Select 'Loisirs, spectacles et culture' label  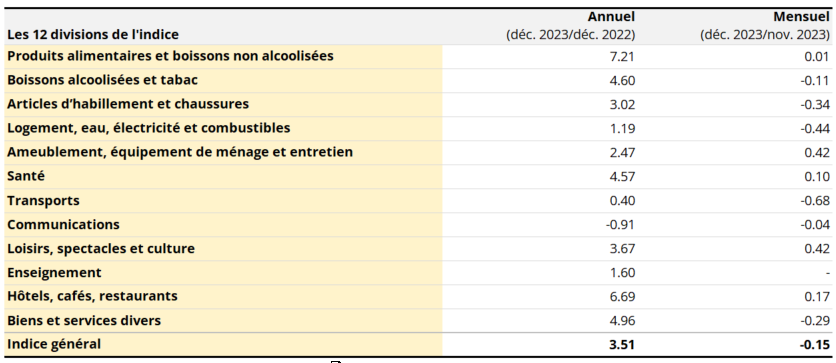coord(101,248)
